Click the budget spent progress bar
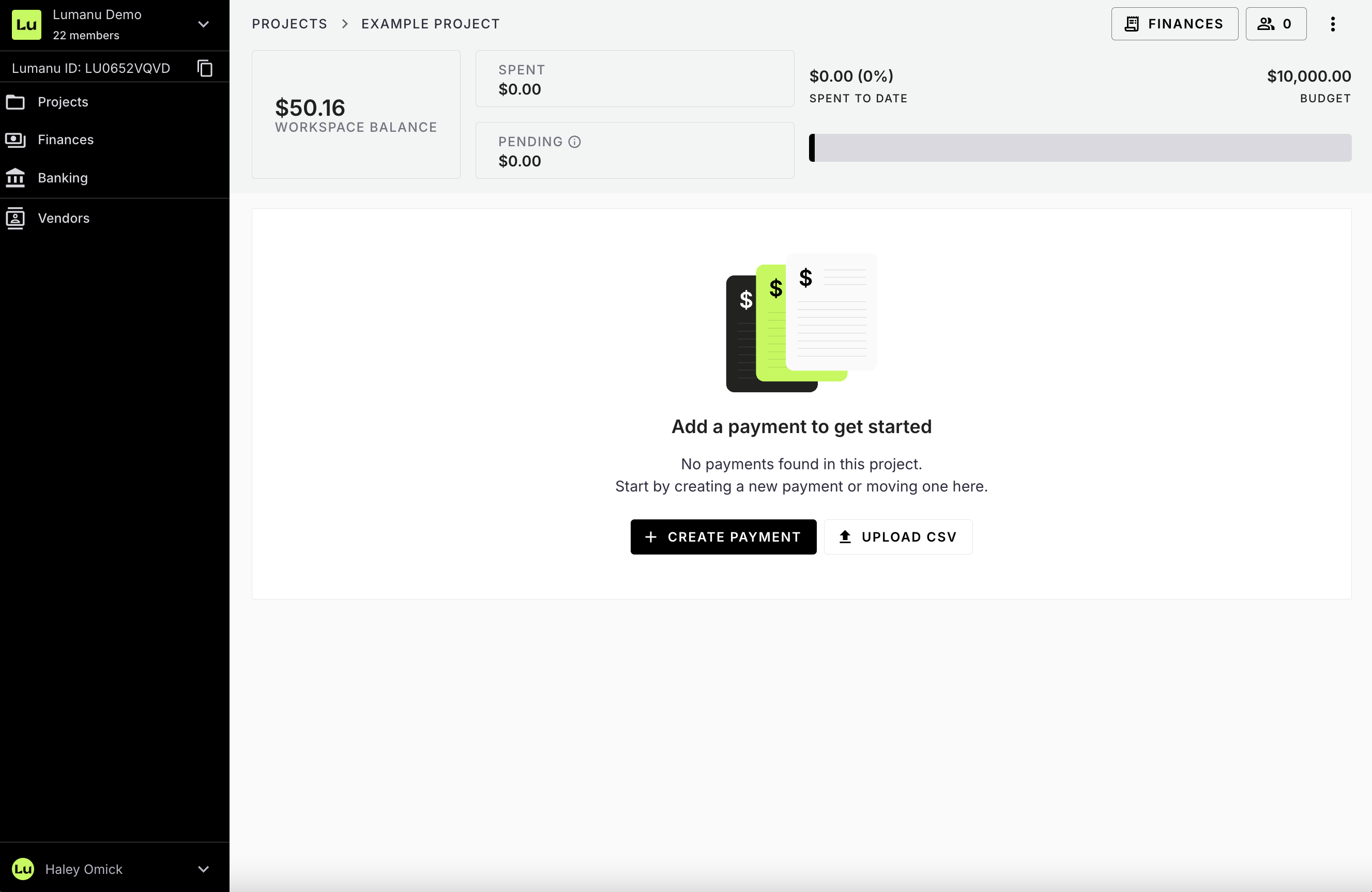 1080,148
